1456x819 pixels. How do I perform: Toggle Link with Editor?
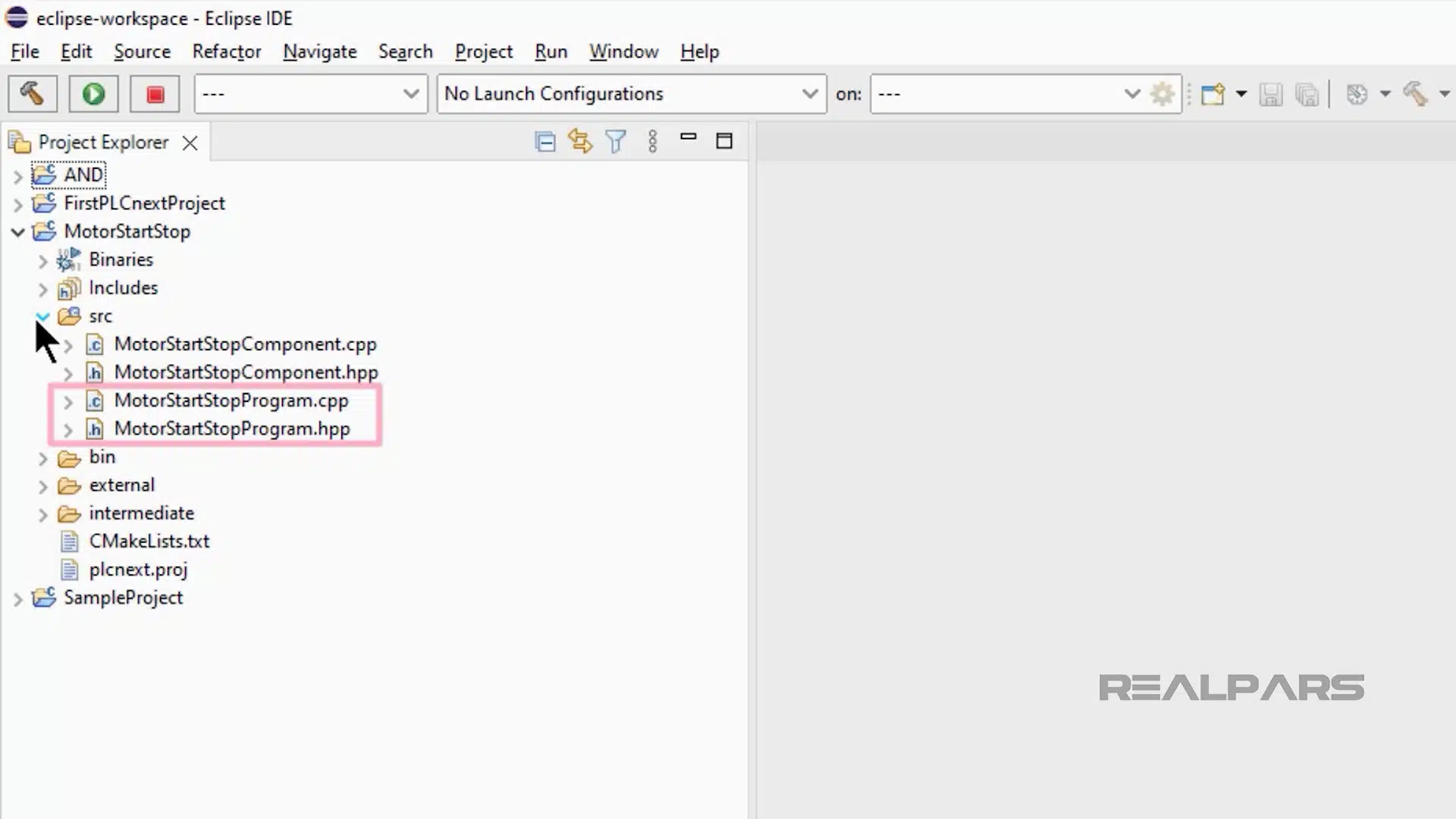[x=580, y=142]
